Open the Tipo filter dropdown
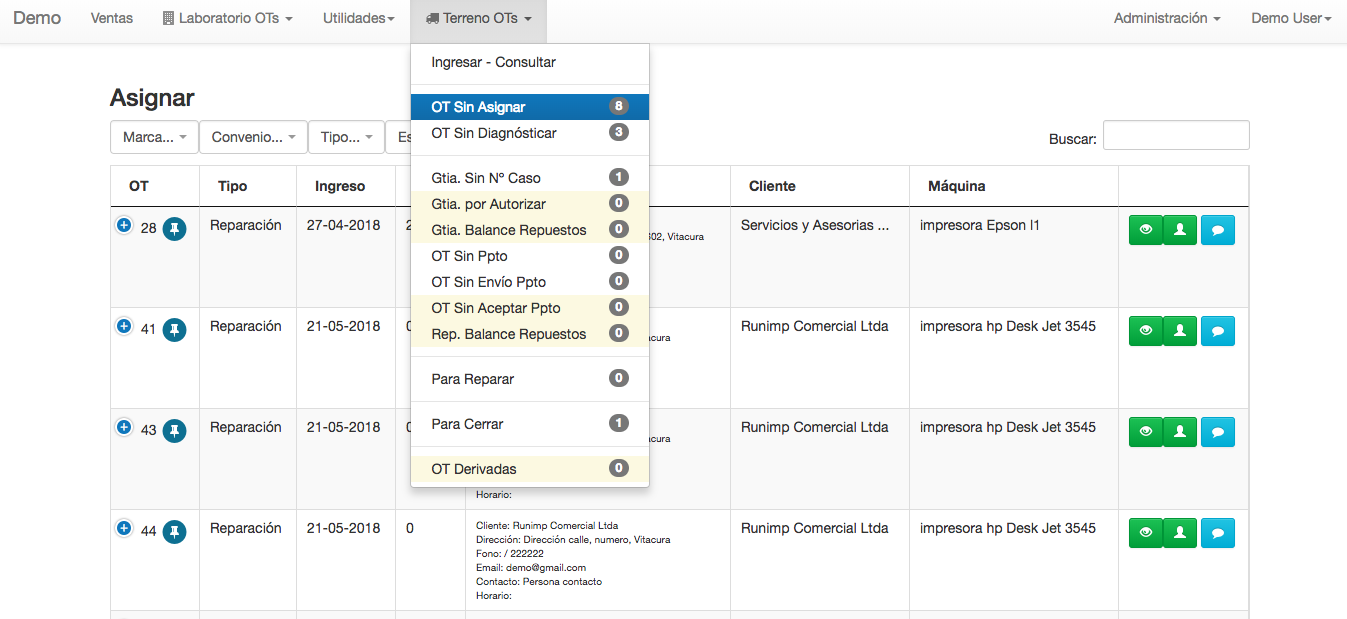Screen dimensions: 1347x619 [x=346, y=137]
